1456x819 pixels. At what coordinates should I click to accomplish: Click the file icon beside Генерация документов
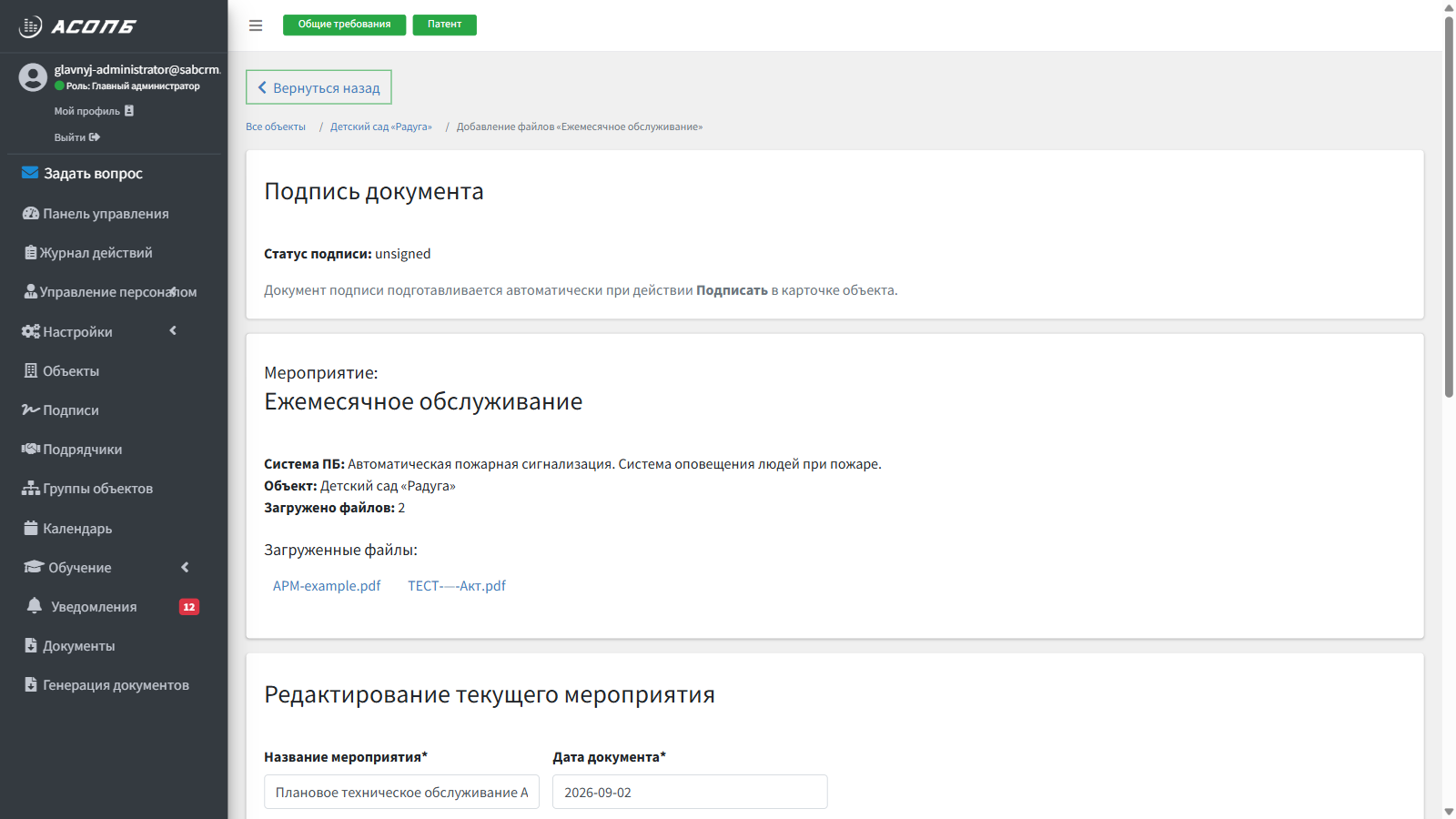(31, 684)
